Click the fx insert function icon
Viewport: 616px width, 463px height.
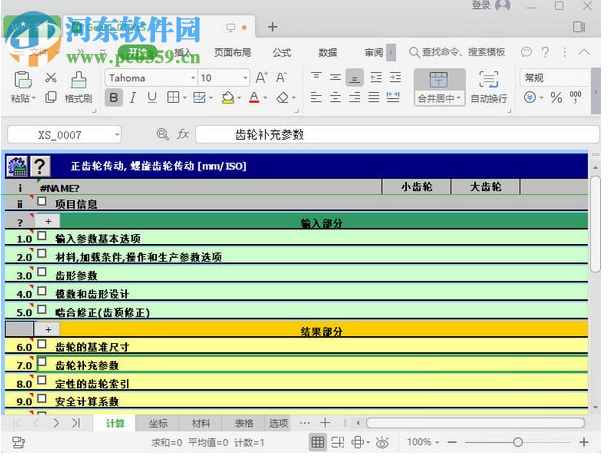click(x=183, y=134)
